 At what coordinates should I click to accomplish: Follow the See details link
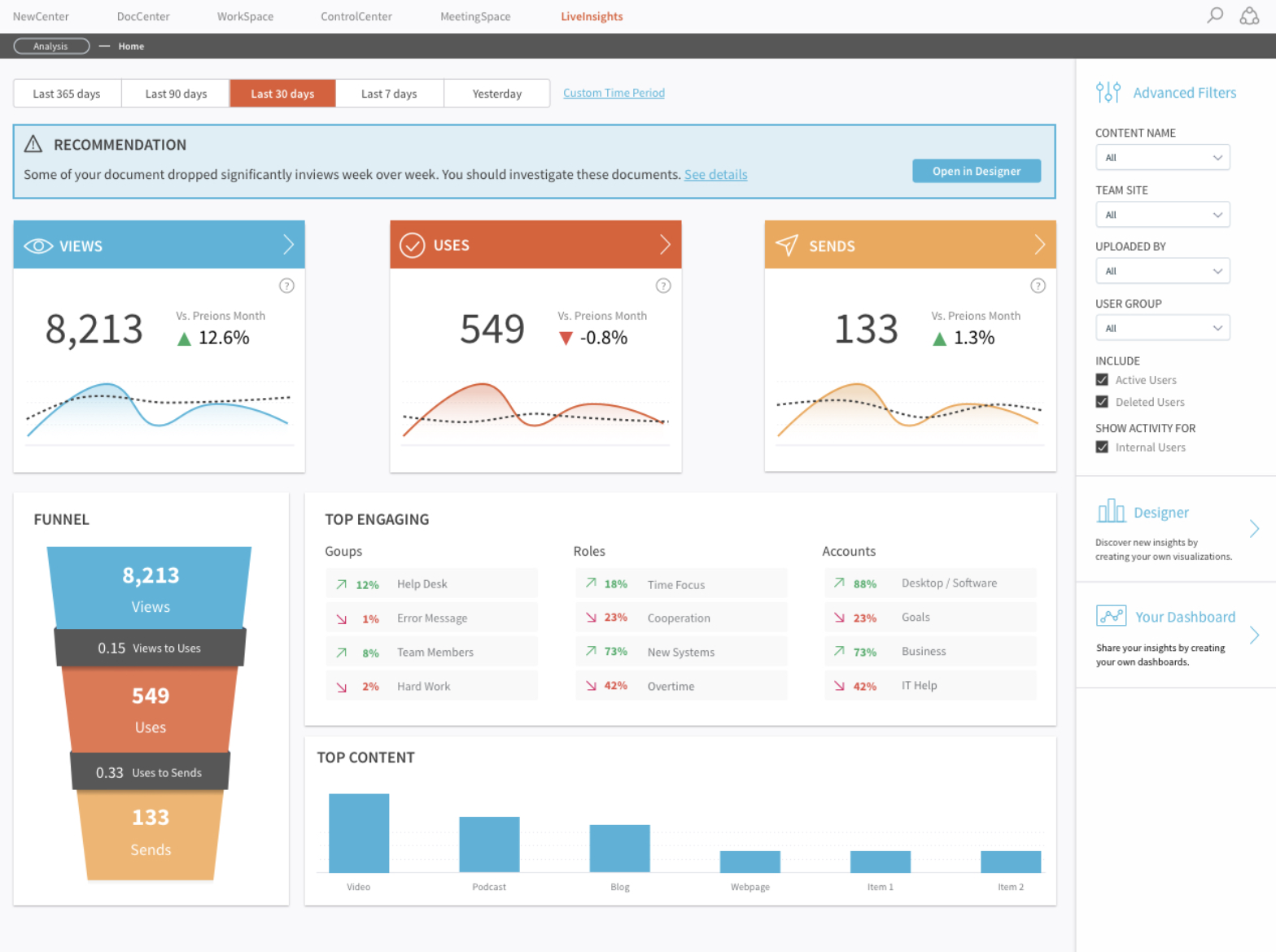pyautogui.click(x=715, y=175)
